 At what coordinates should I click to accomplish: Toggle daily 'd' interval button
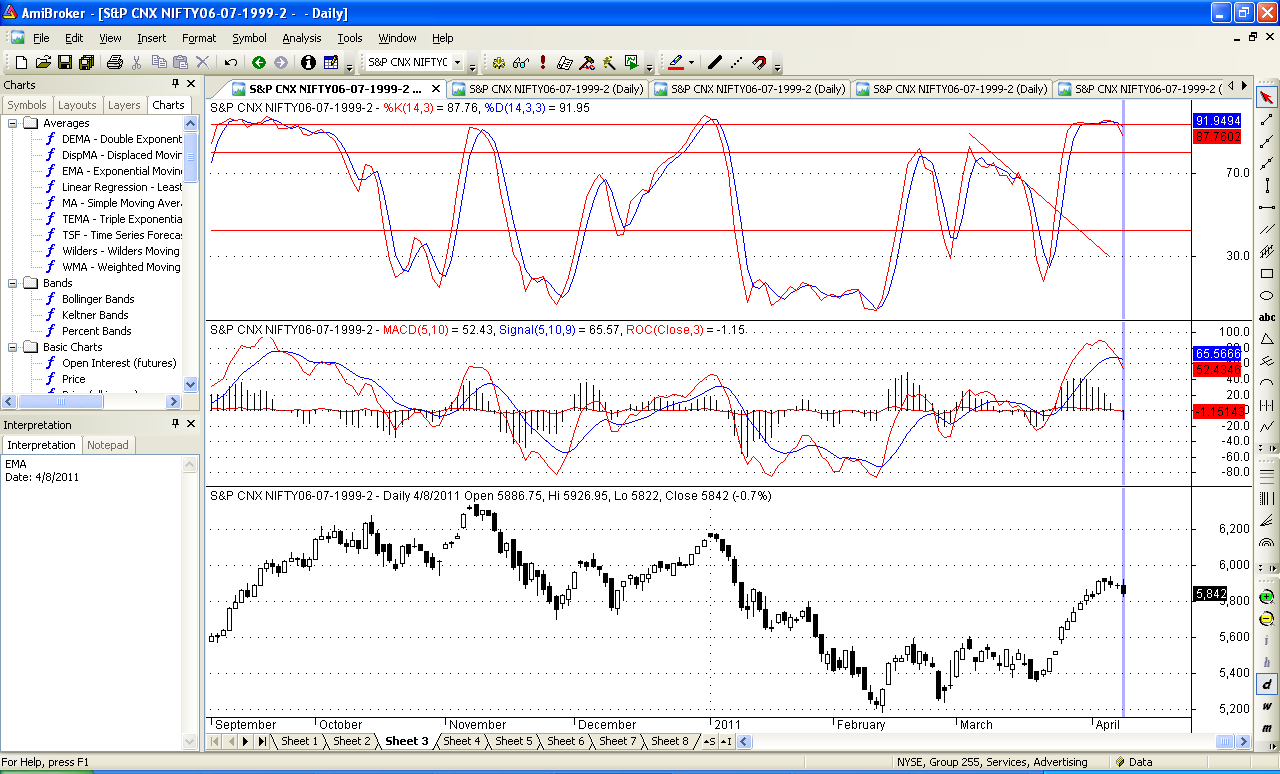click(1267, 685)
